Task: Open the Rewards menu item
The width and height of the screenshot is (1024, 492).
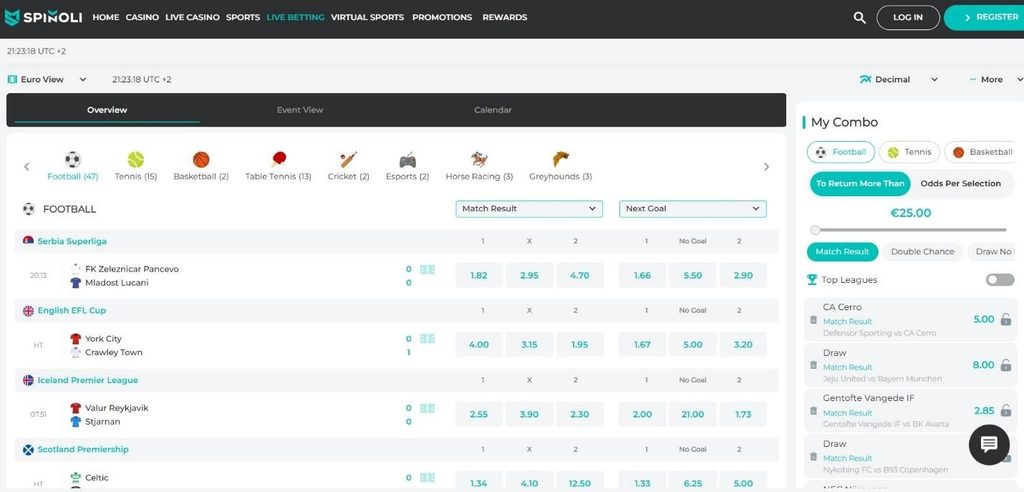Action: click(505, 18)
